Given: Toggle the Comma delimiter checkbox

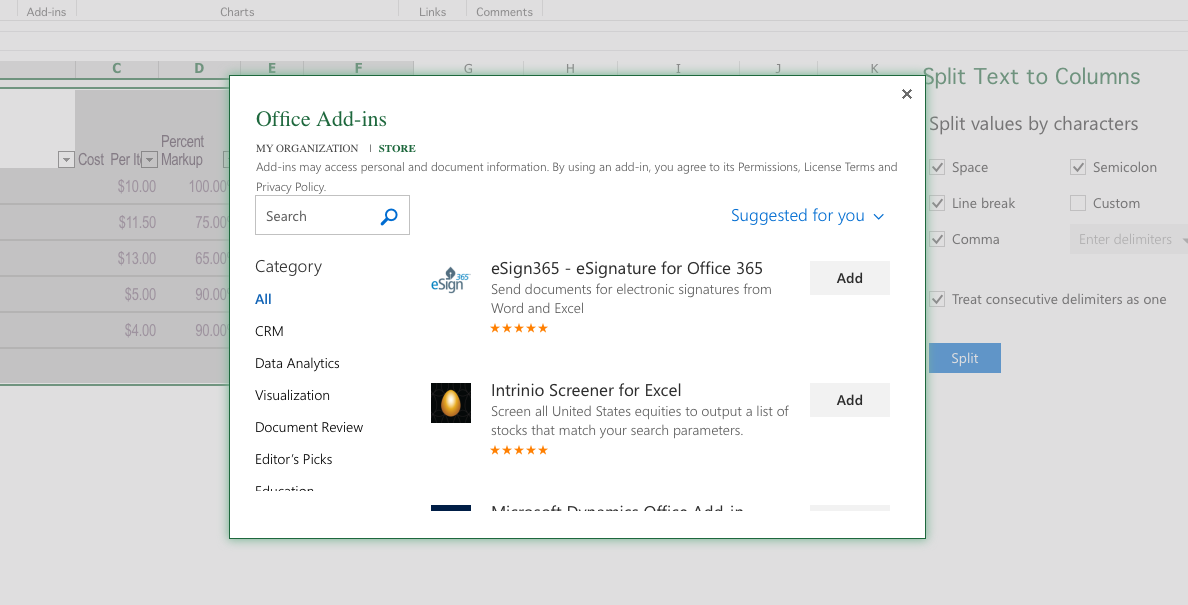Looking at the screenshot, I should point(937,239).
